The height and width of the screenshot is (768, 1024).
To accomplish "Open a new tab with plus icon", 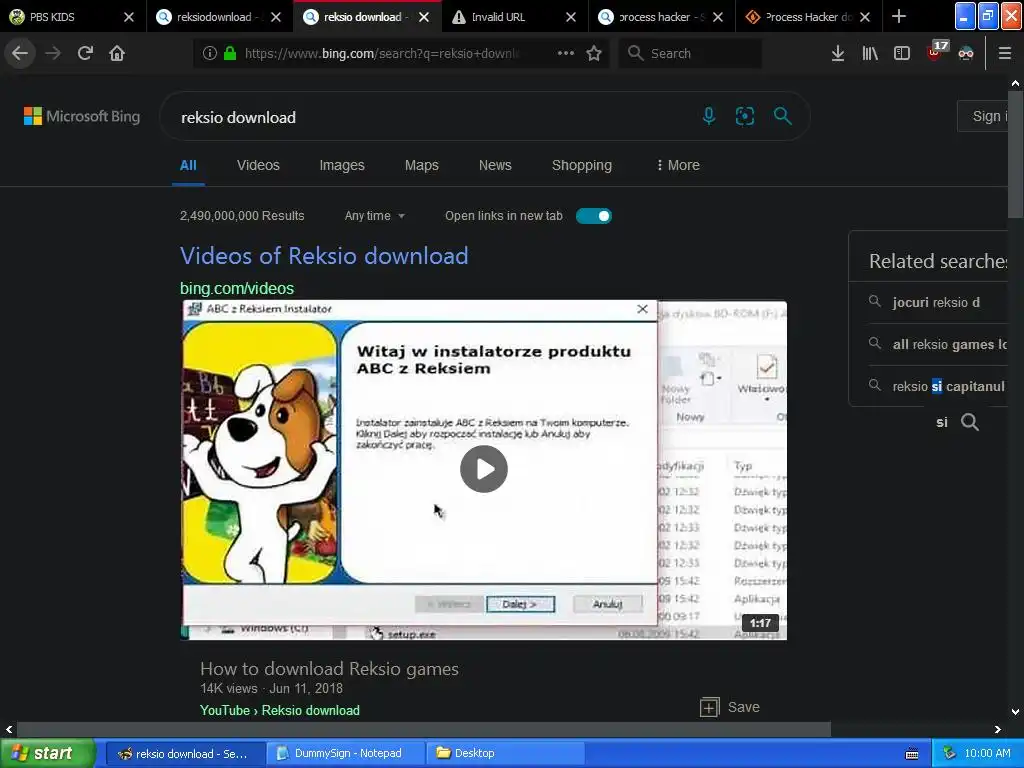I will click(899, 16).
